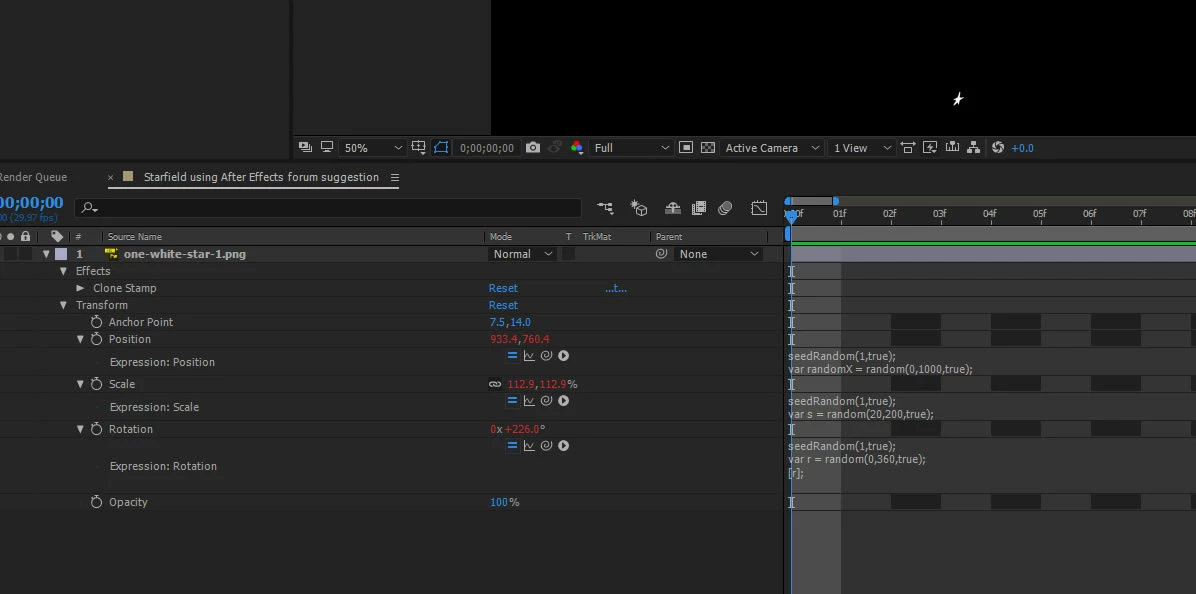Select layer one-white-star-1.png name
The width and height of the screenshot is (1196, 594).
coord(185,254)
